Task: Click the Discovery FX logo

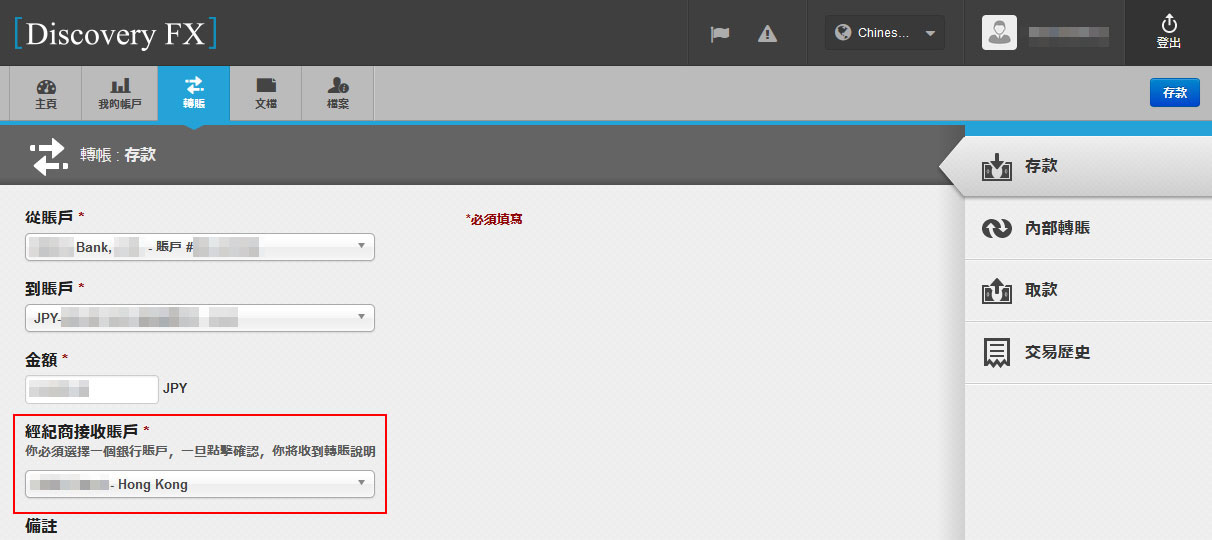Action: tap(116, 33)
